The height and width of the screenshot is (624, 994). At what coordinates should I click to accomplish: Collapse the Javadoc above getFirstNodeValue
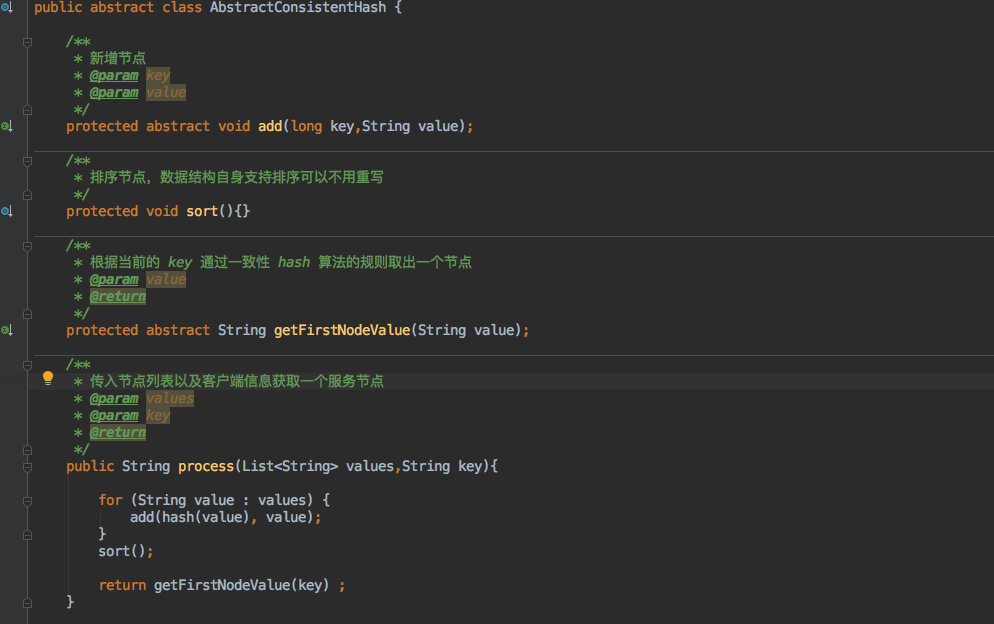pos(27,245)
